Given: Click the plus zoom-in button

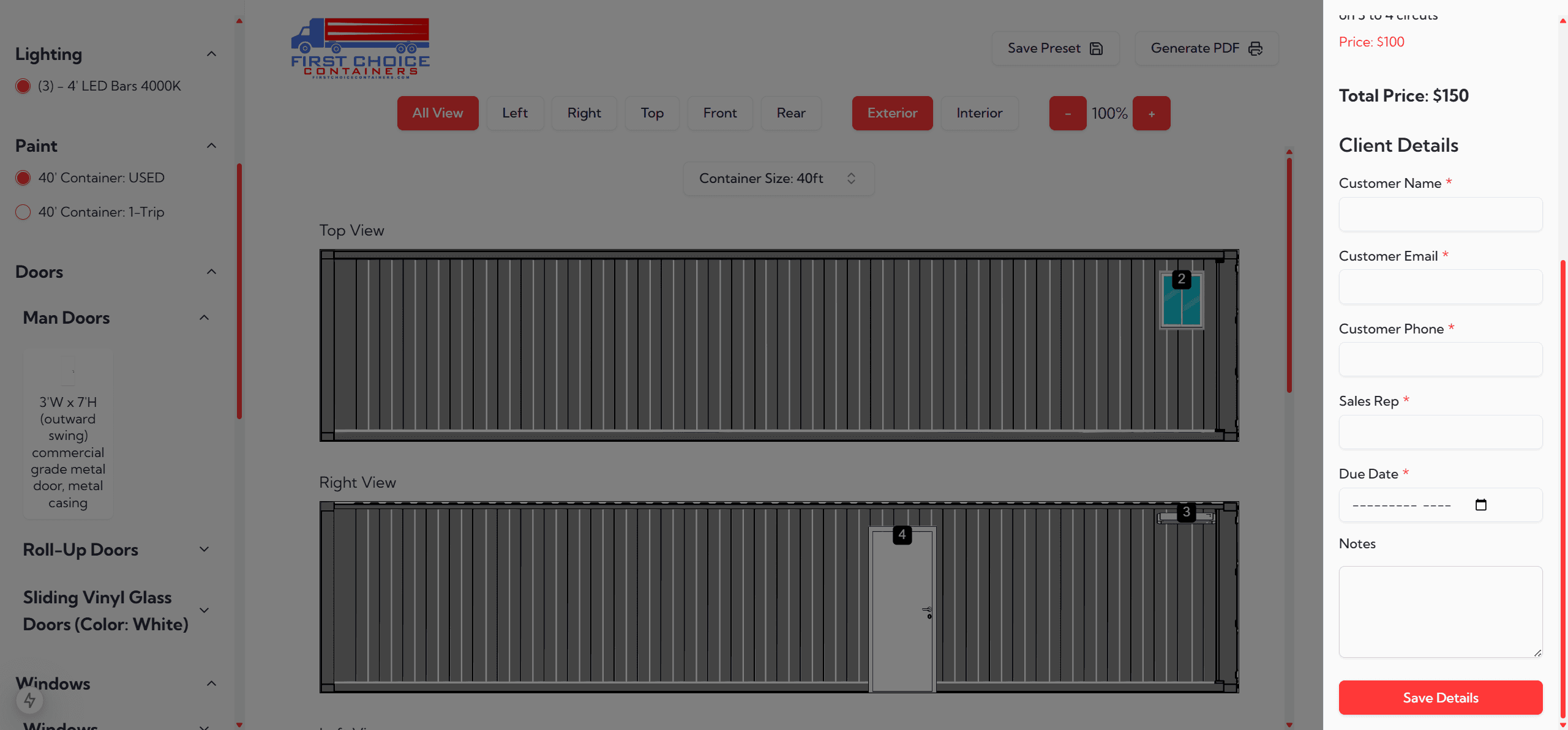Looking at the screenshot, I should pos(1151,113).
